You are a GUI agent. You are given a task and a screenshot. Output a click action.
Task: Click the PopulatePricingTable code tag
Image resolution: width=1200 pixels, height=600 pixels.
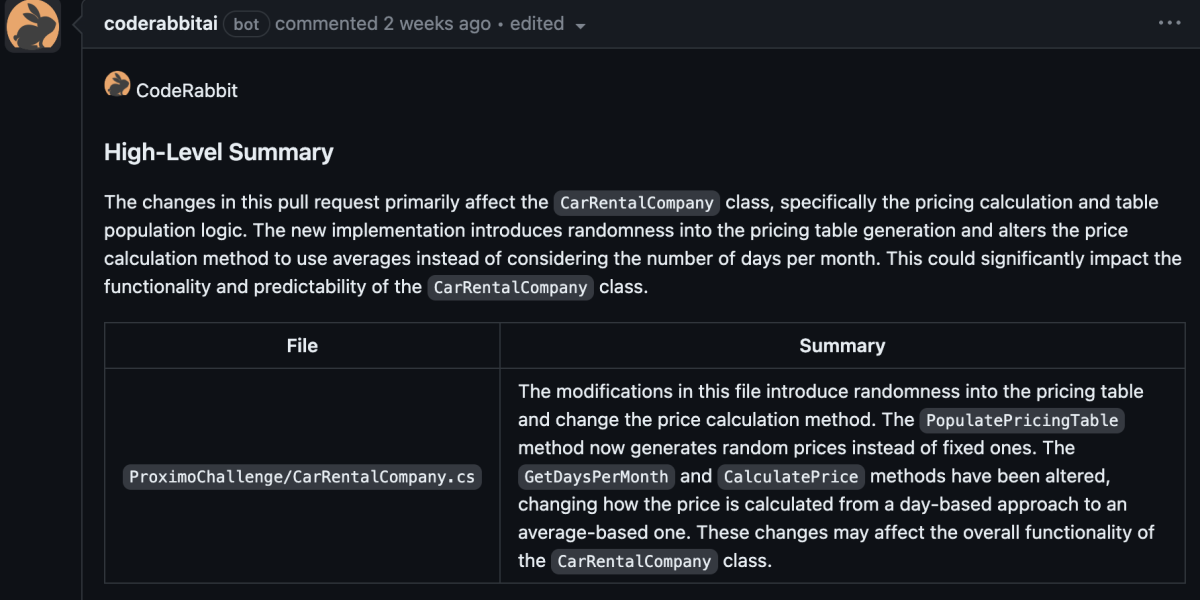pos(1022,421)
